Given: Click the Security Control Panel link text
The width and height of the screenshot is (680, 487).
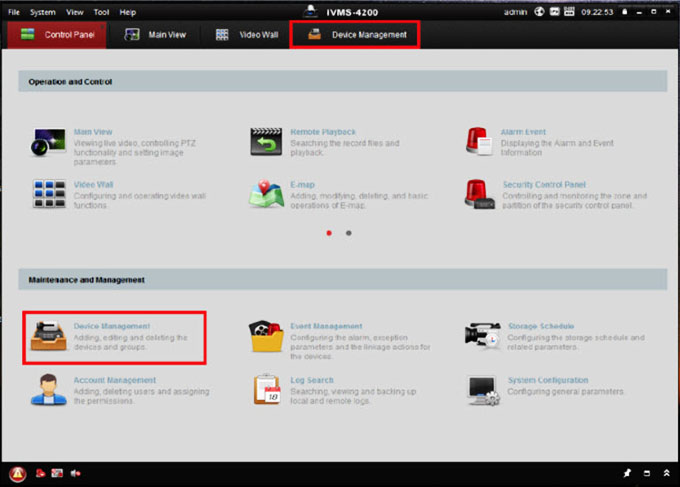Looking at the screenshot, I should pyautogui.click(x=544, y=185).
